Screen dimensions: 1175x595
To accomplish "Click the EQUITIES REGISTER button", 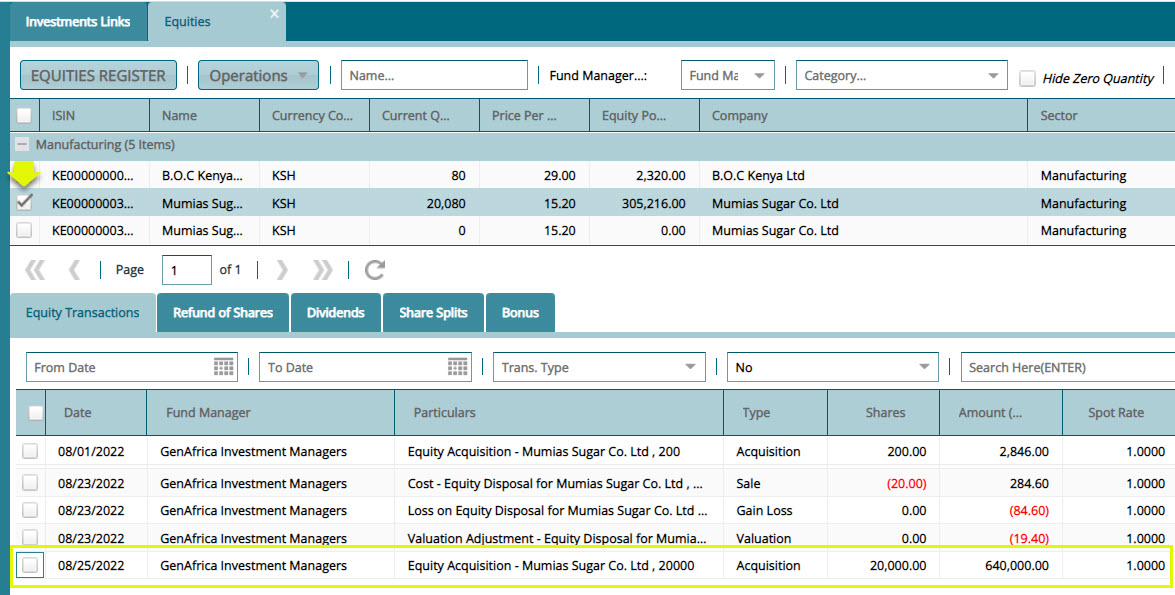I will tap(98, 76).
